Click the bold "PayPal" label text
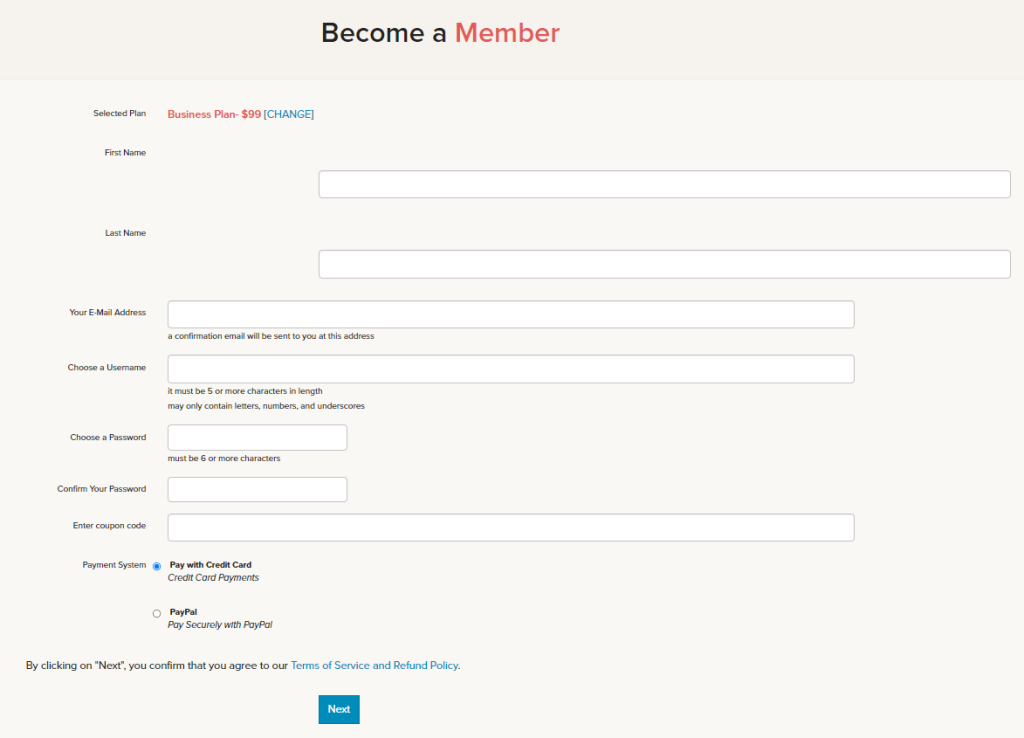1024x738 pixels. 184,612
